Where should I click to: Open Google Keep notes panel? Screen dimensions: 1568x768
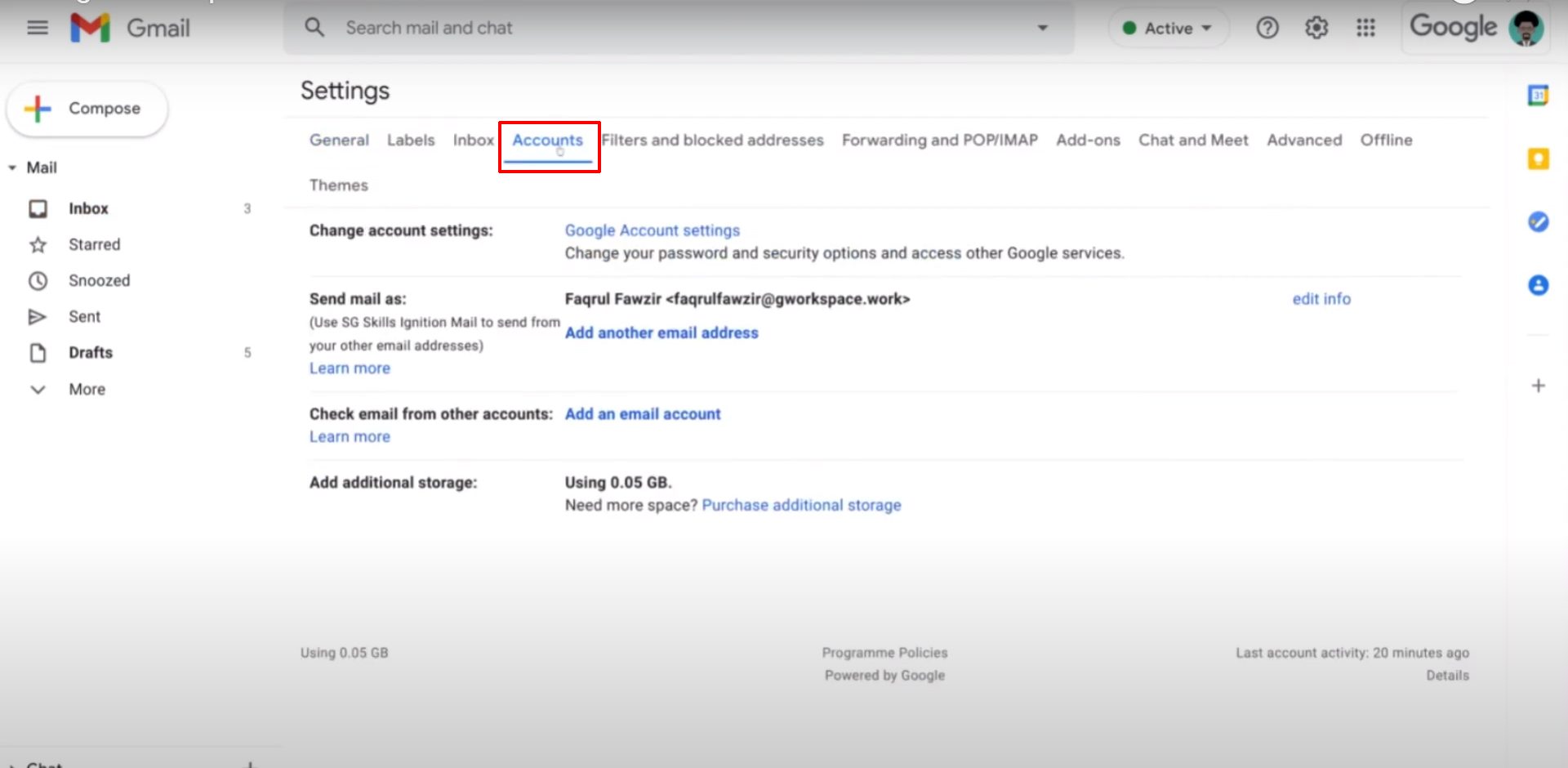[1539, 159]
